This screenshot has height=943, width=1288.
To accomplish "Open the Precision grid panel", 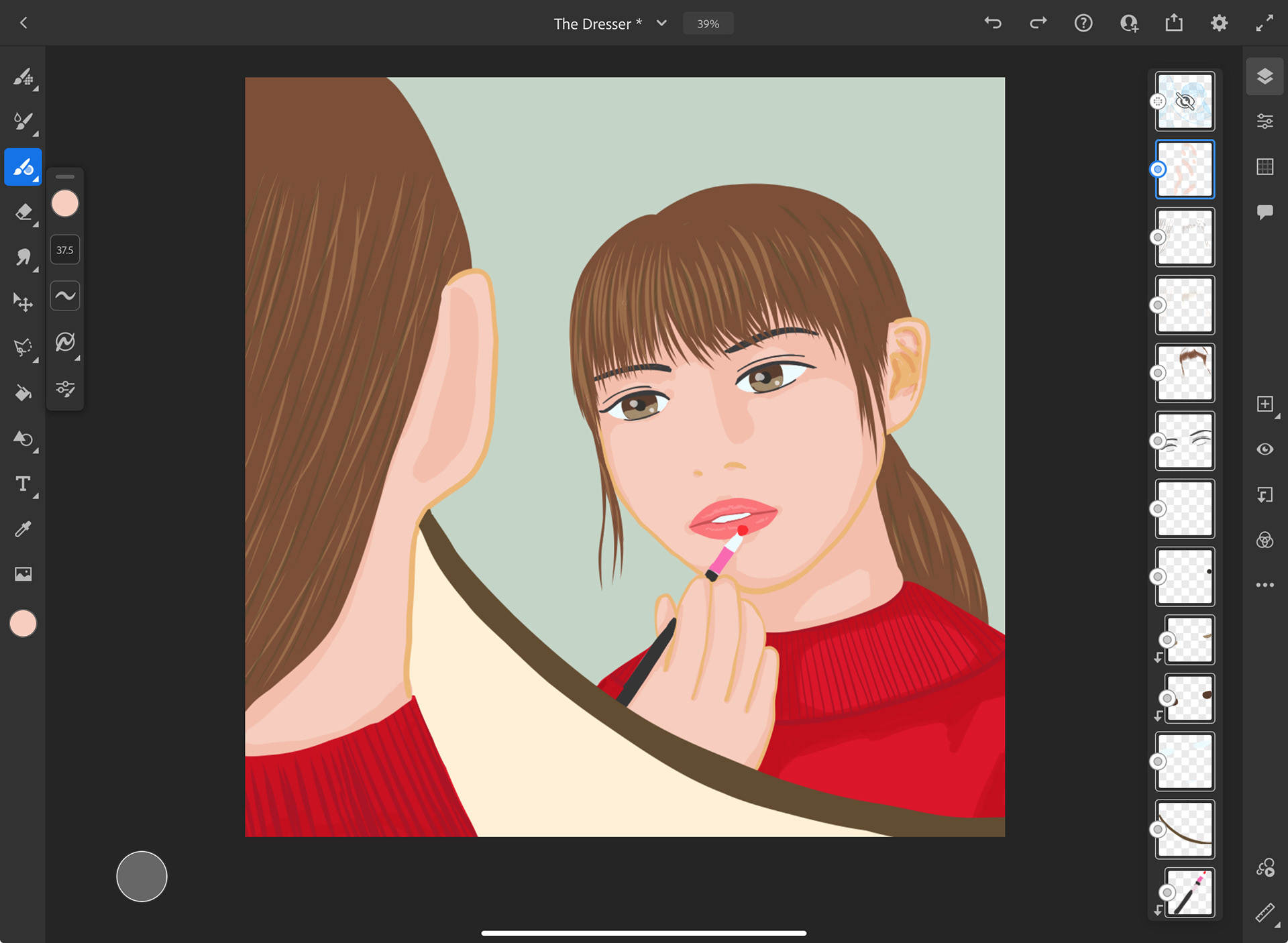I will 1265,166.
